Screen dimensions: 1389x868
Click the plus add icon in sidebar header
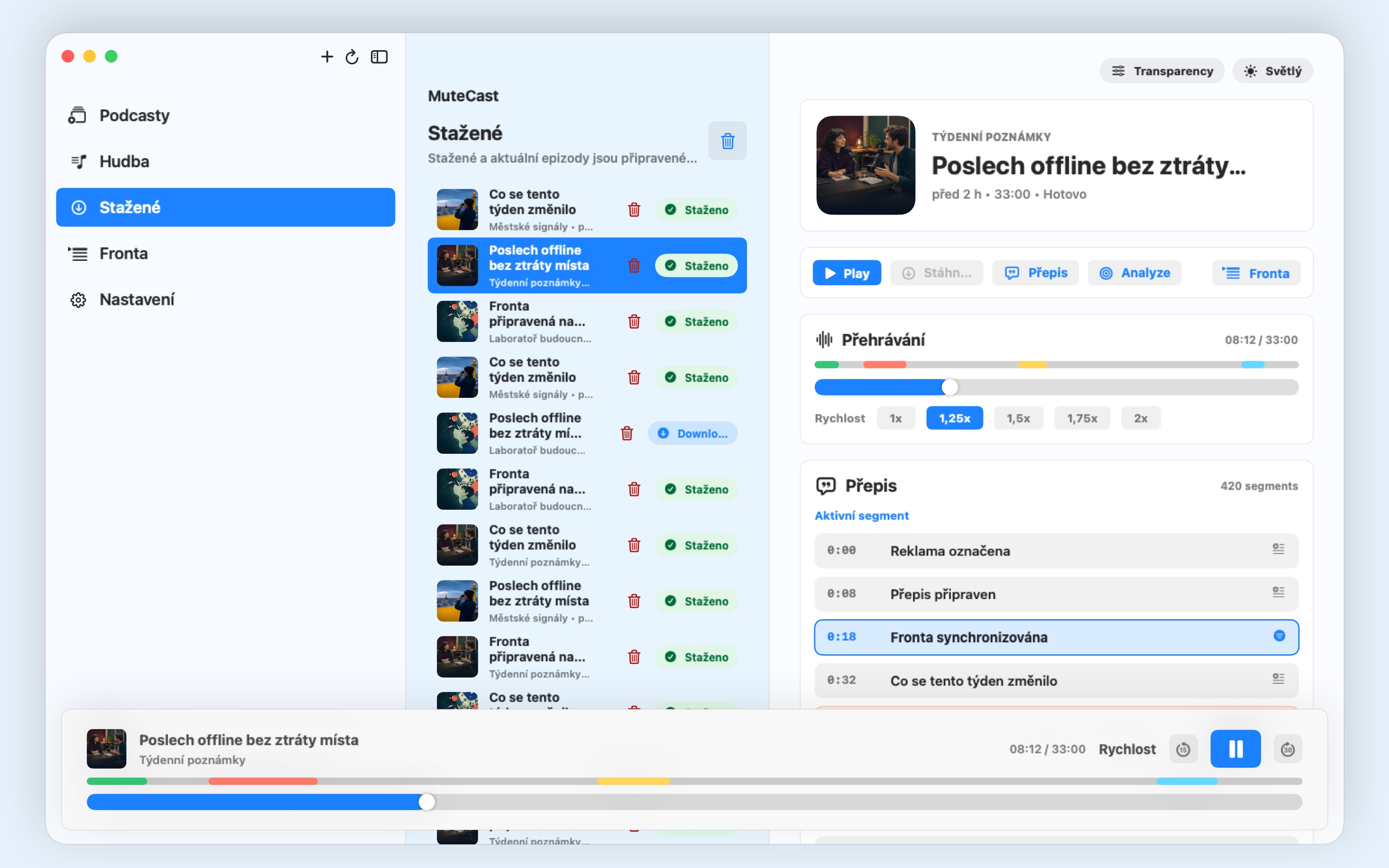point(327,56)
